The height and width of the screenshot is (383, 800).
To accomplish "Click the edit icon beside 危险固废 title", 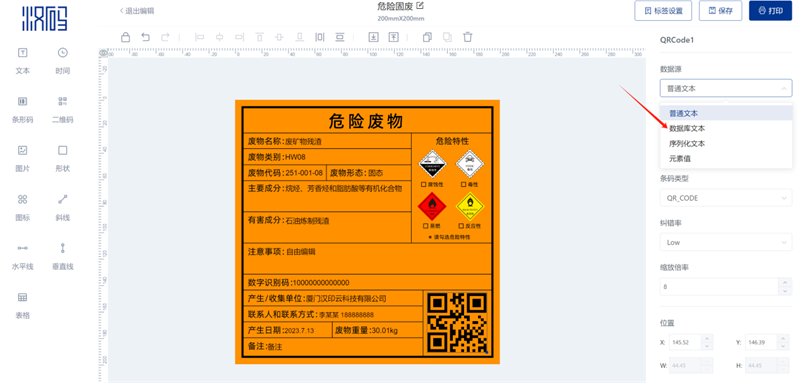I will click(x=420, y=6).
